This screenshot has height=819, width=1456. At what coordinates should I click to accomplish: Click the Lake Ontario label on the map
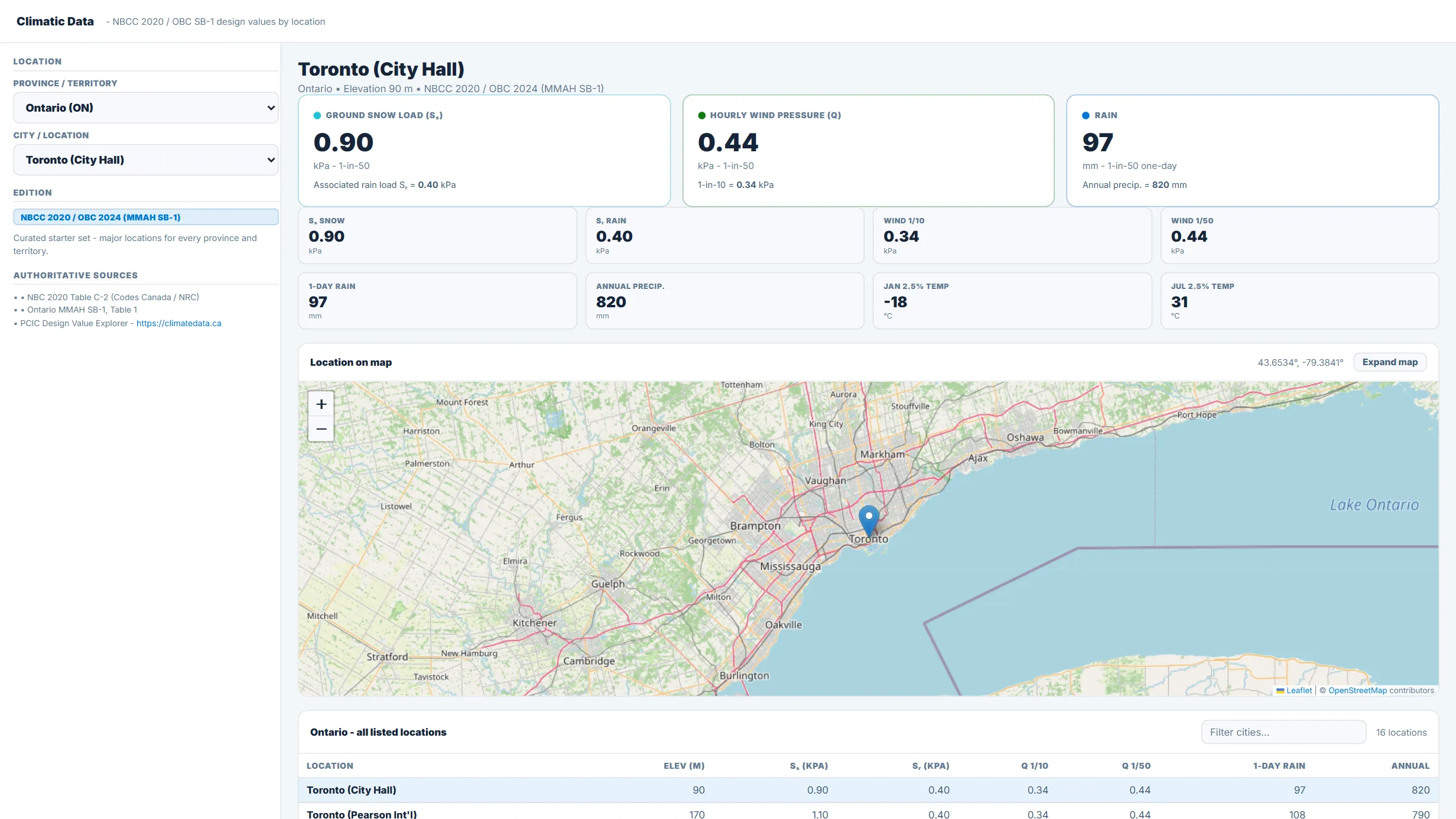(1374, 505)
